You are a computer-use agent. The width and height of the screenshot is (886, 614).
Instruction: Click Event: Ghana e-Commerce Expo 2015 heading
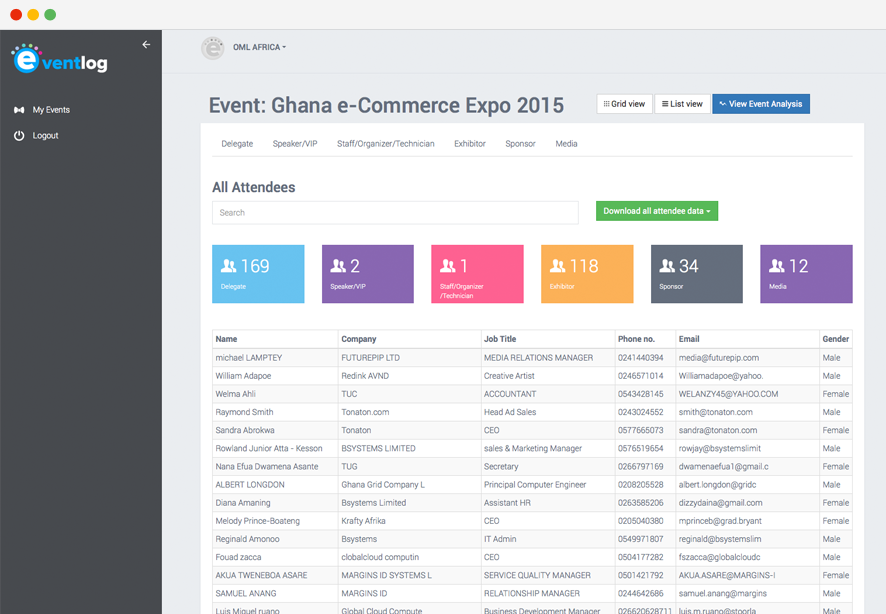coord(386,105)
